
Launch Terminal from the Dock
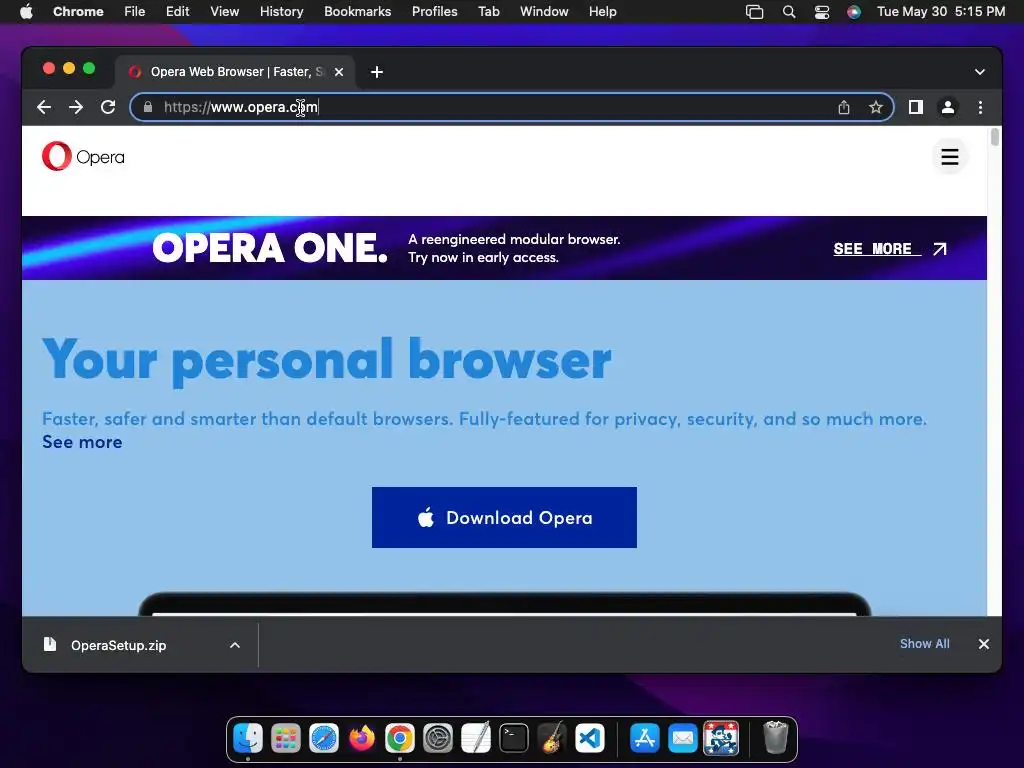pyautogui.click(x=514, y=739)
